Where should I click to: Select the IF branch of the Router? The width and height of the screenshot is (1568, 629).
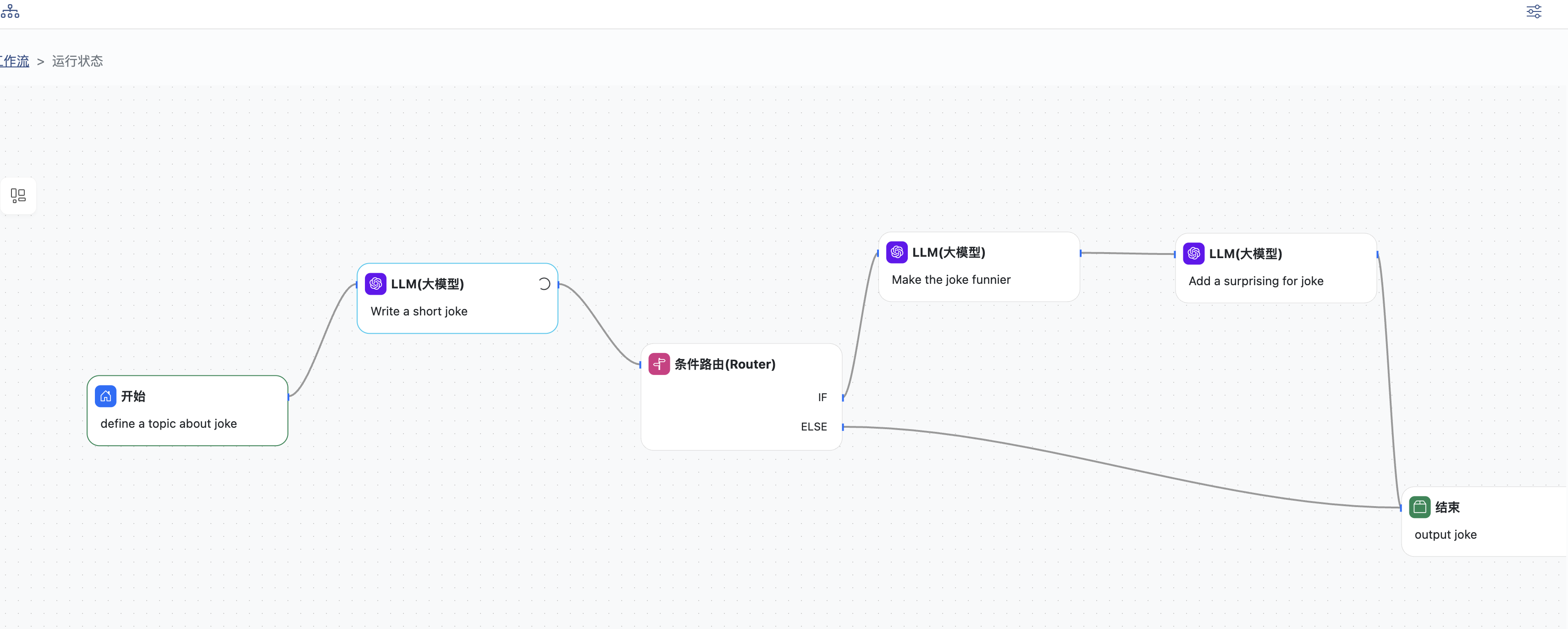tap(822, 397)
